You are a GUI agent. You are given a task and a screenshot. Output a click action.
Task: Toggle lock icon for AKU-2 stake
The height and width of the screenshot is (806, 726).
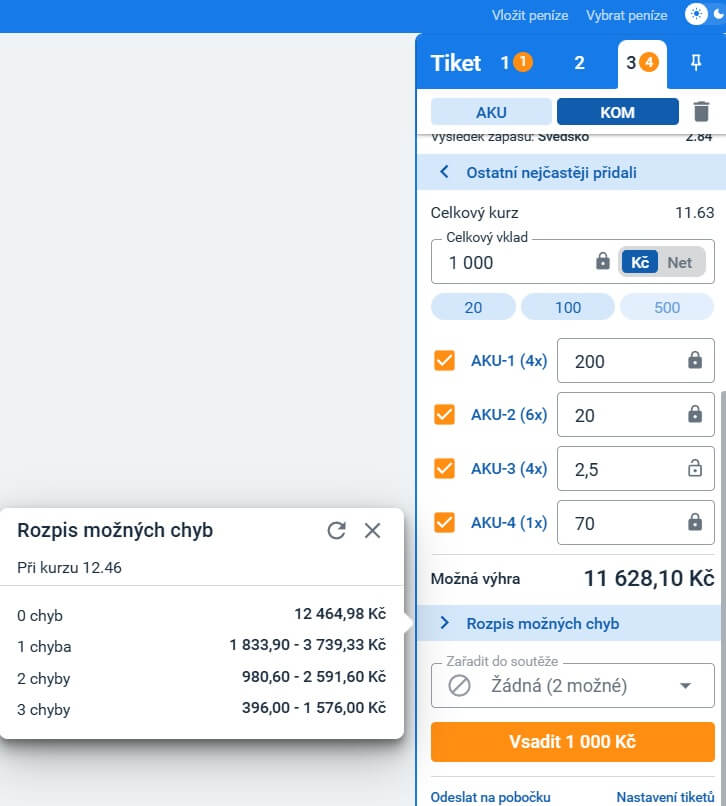click(695, 414)
